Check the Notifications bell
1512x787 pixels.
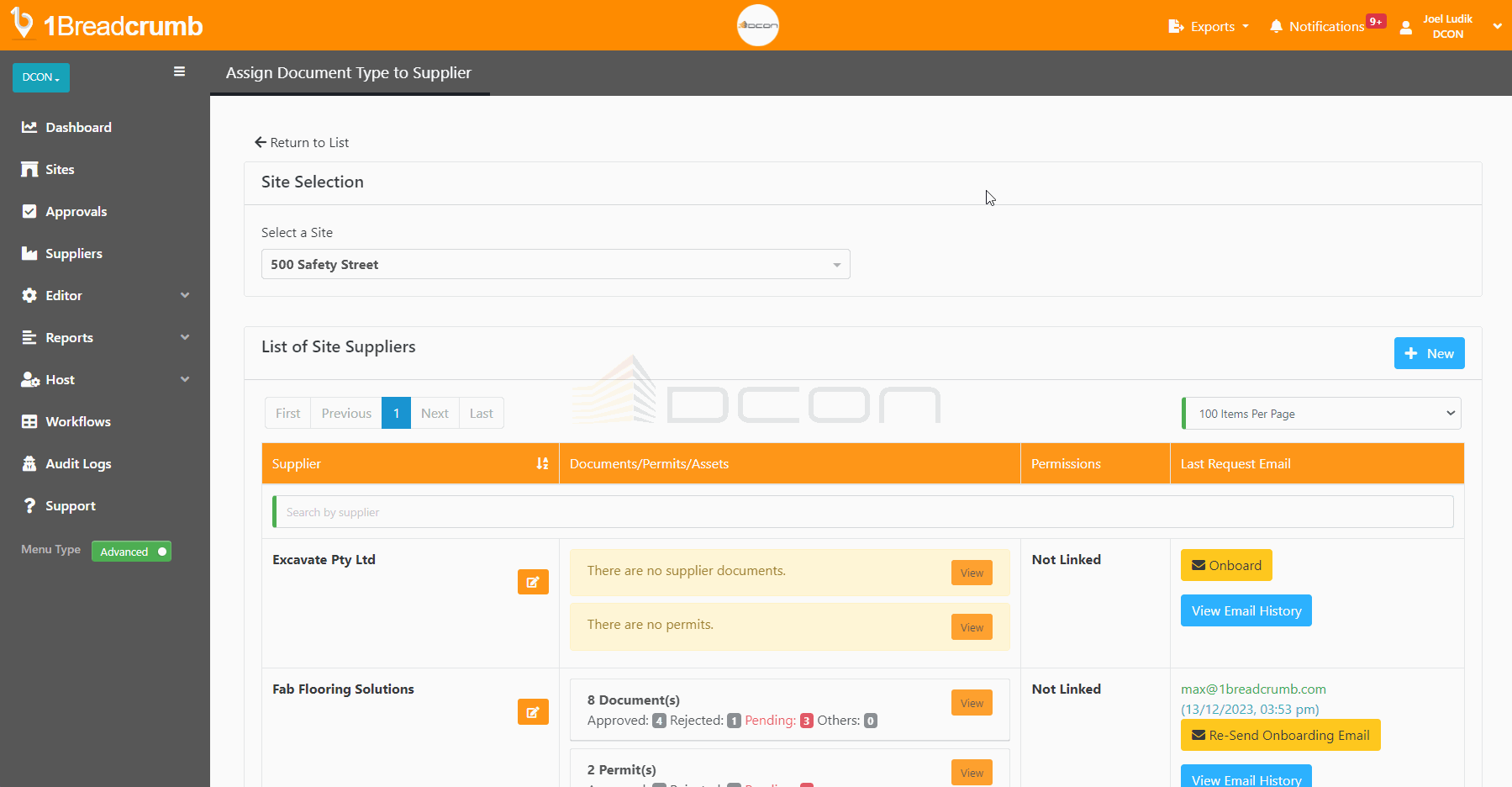(x=1276, y=26)
